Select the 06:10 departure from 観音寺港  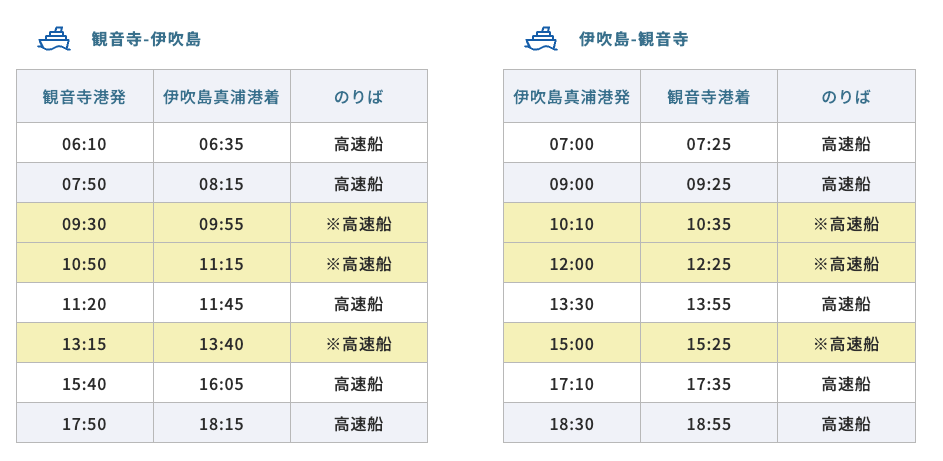tap(85, 143)
